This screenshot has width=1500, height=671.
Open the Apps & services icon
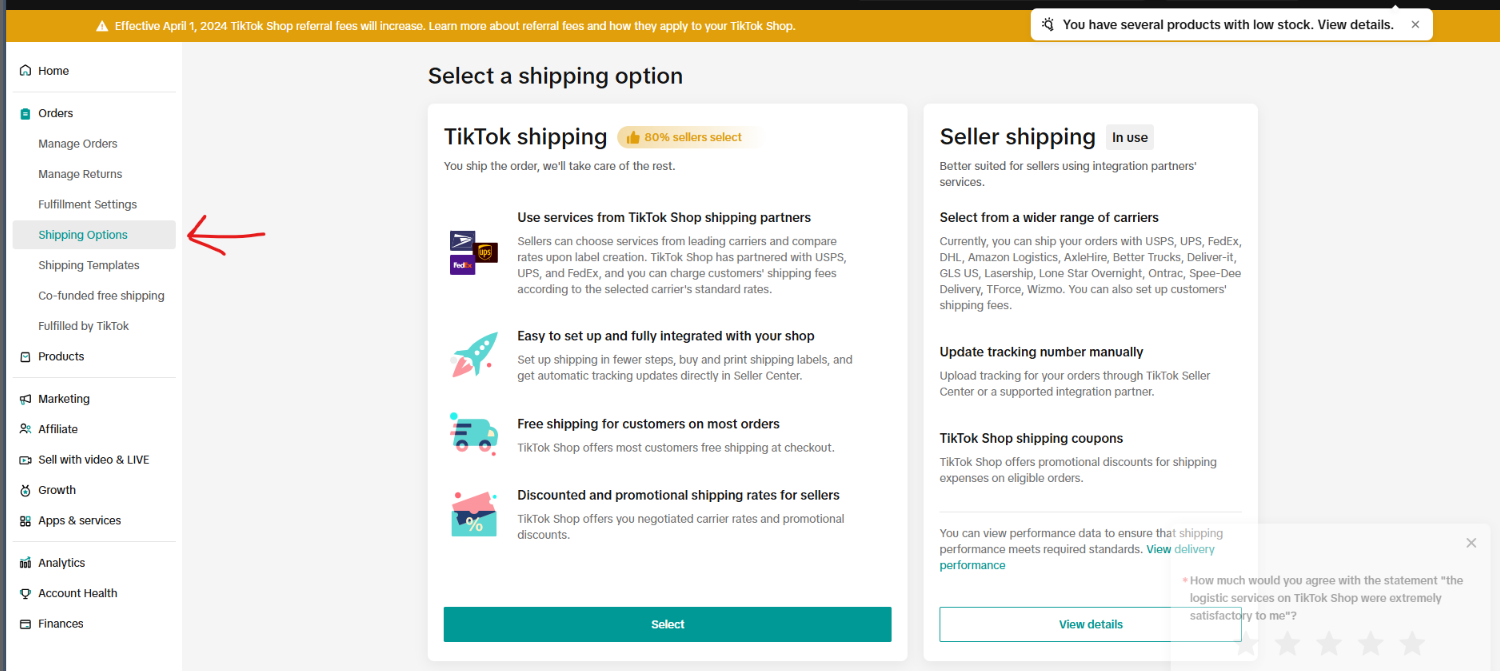(x=23, y=520)
